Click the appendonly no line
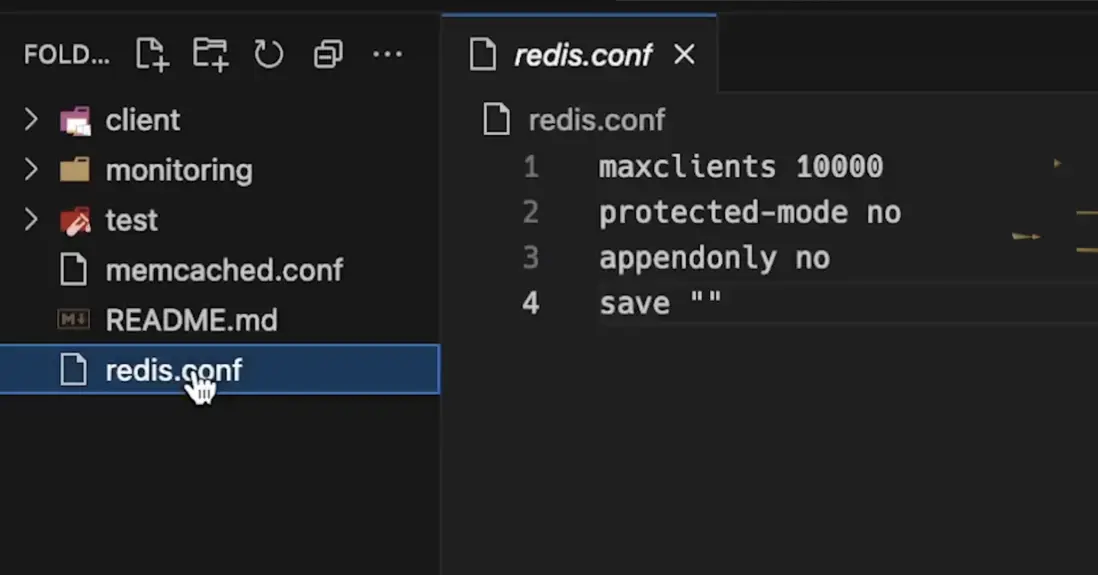Image resolution: width=1098 pixels, height=575 pixels. coord(714,258)
